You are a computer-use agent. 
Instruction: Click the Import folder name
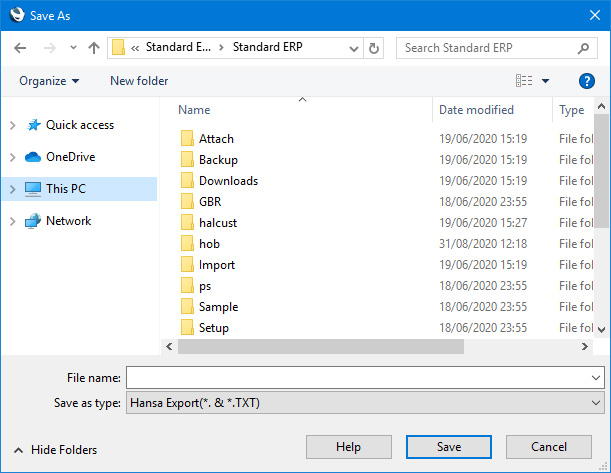point(217,265)
